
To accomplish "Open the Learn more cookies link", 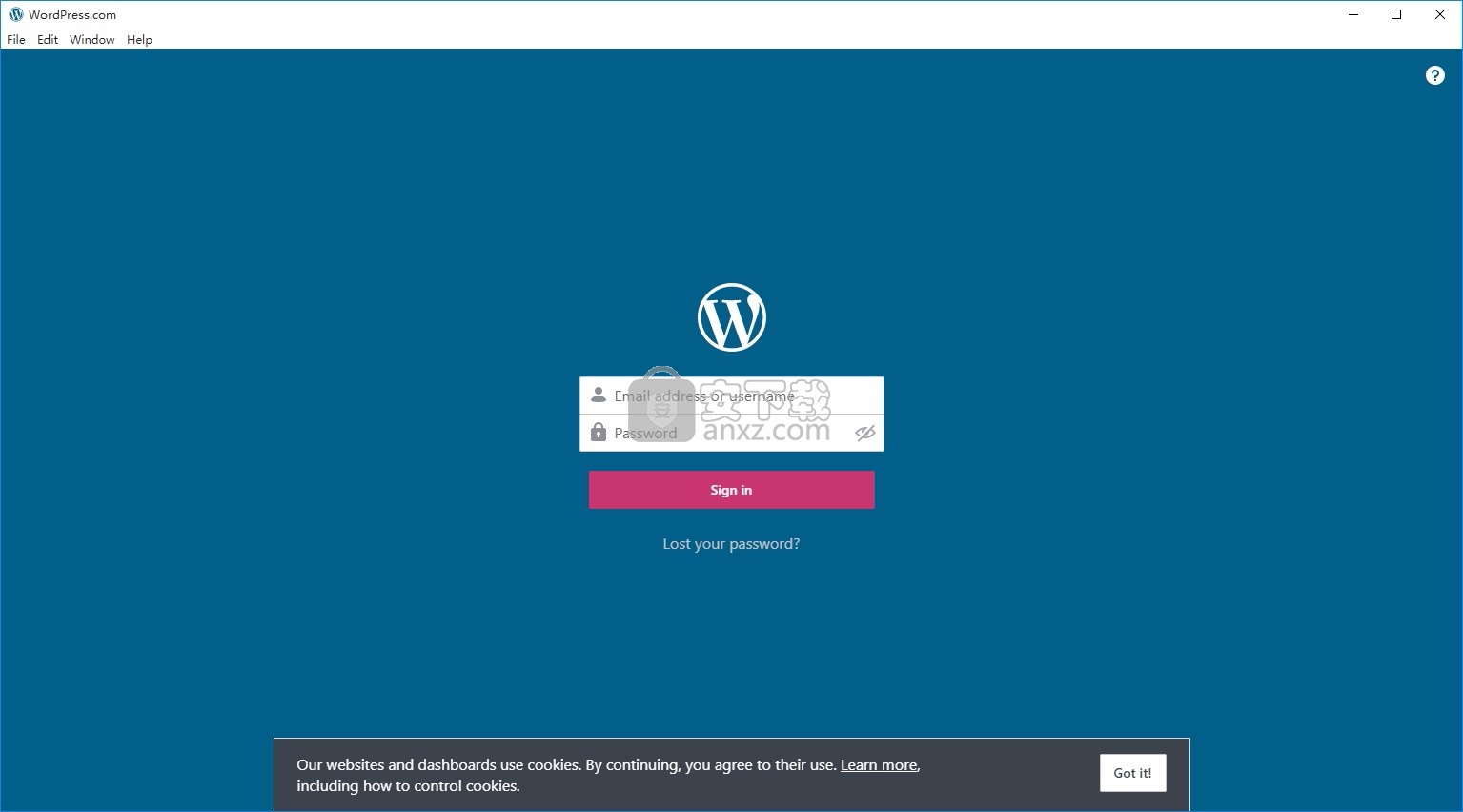I will 879,764.
